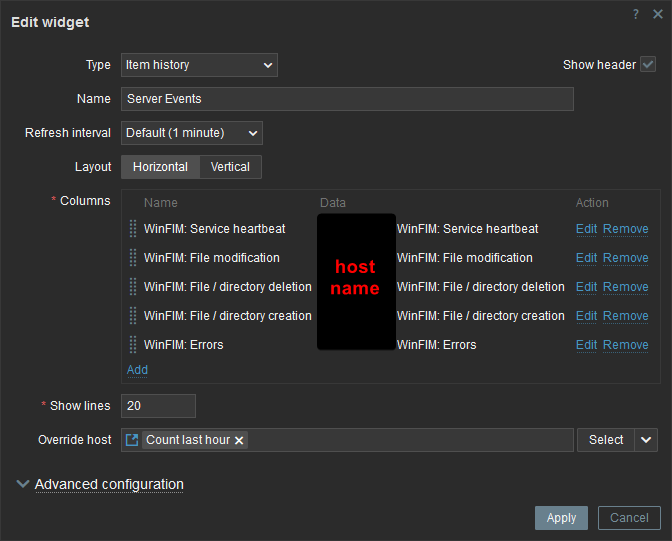Click the Data column header
This screenshot has height=541, width=672.
333,203
